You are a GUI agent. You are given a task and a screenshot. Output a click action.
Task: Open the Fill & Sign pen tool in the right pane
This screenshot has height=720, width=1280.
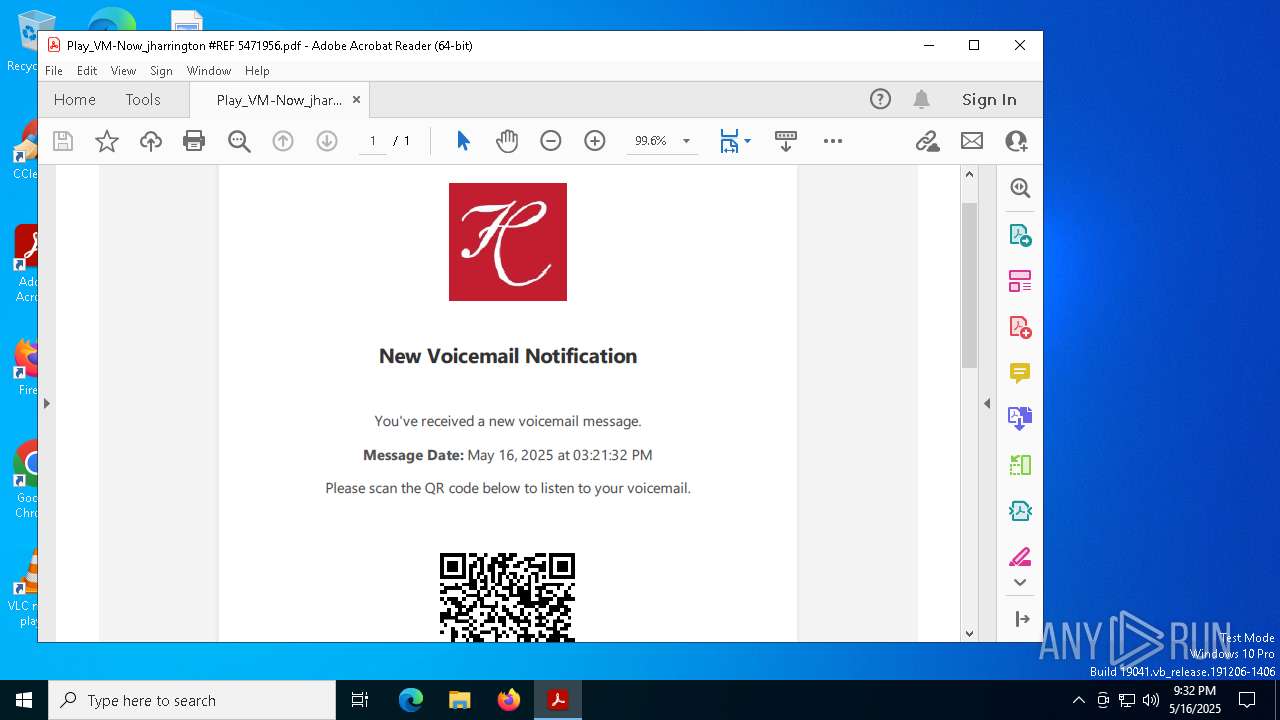tap(1020, 557)
